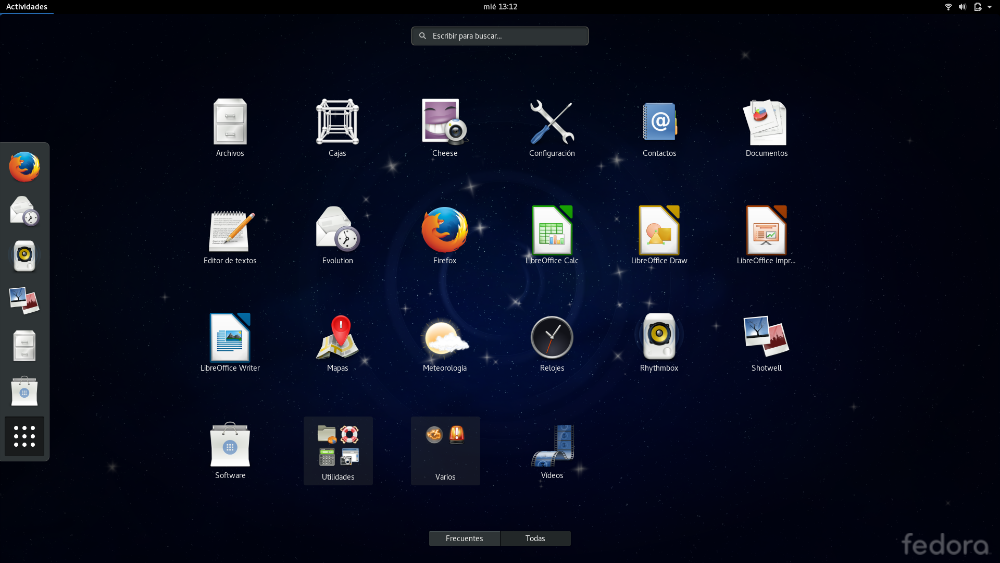Open the system power menu arrow
The image size is (1000, 563).
point(989,6)
